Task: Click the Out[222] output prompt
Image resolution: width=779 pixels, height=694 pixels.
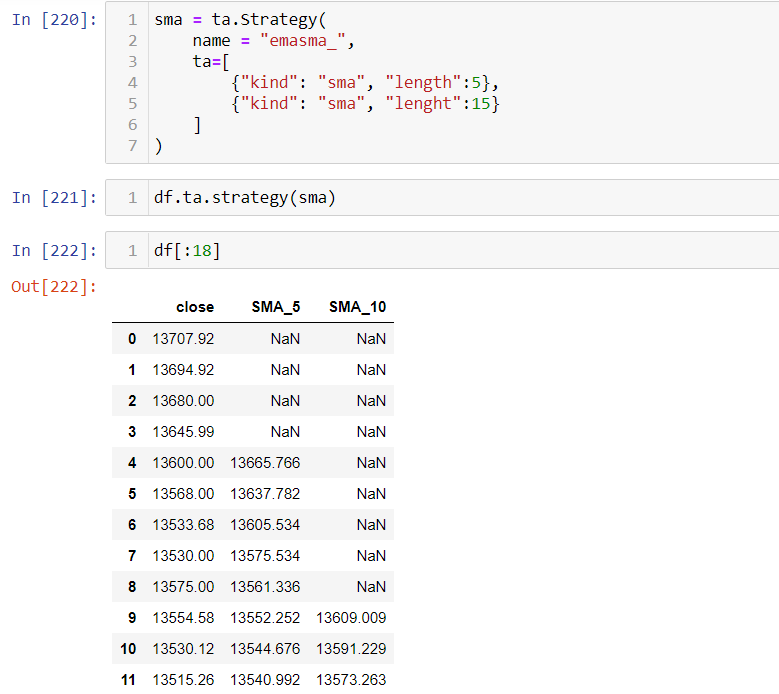Action: [54, 287]
